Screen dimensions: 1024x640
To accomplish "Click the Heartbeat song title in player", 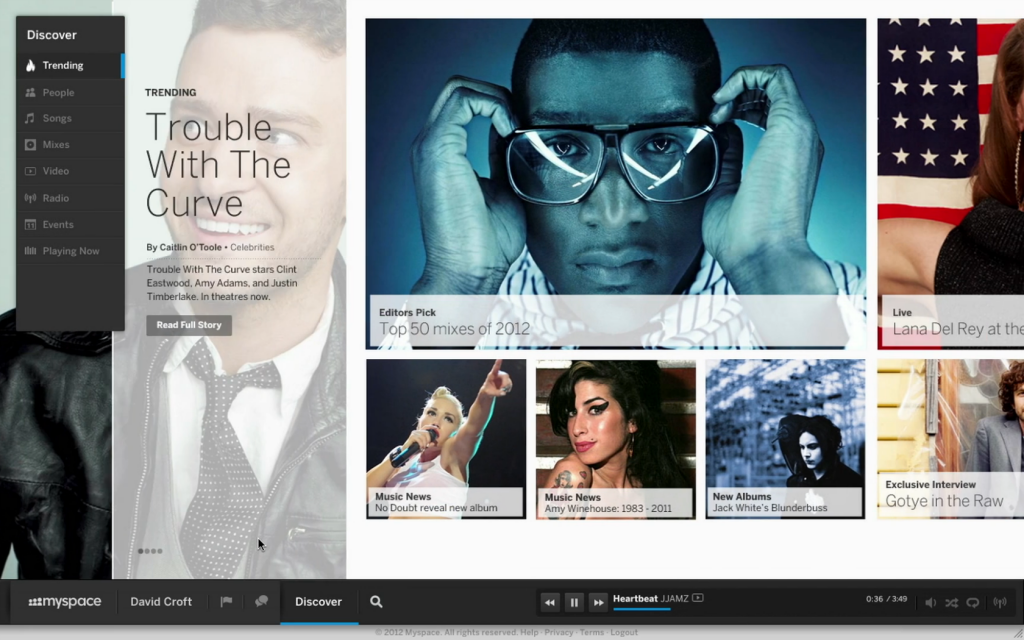I will (x=635, y=598).
